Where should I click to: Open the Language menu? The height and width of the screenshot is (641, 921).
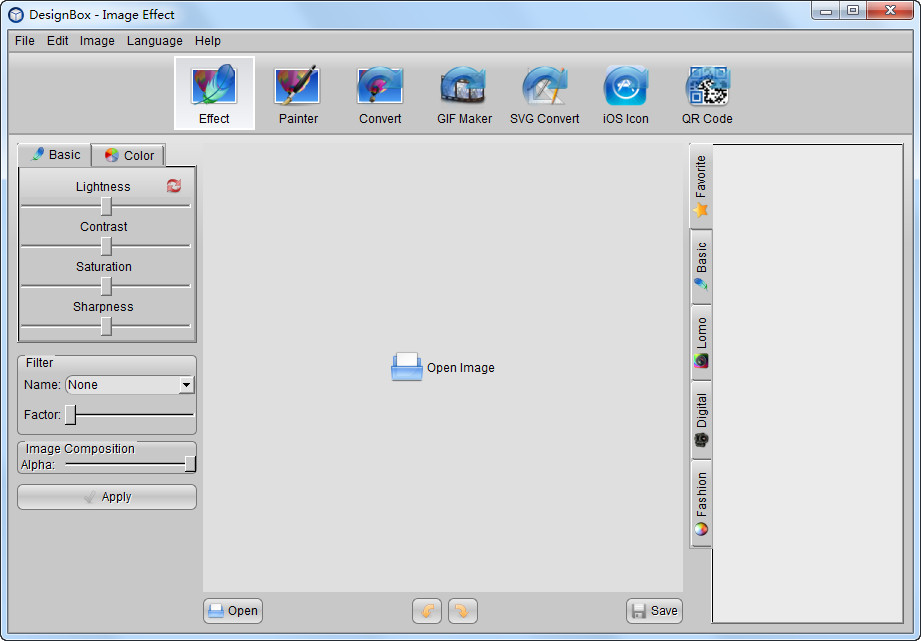[154, 41]
